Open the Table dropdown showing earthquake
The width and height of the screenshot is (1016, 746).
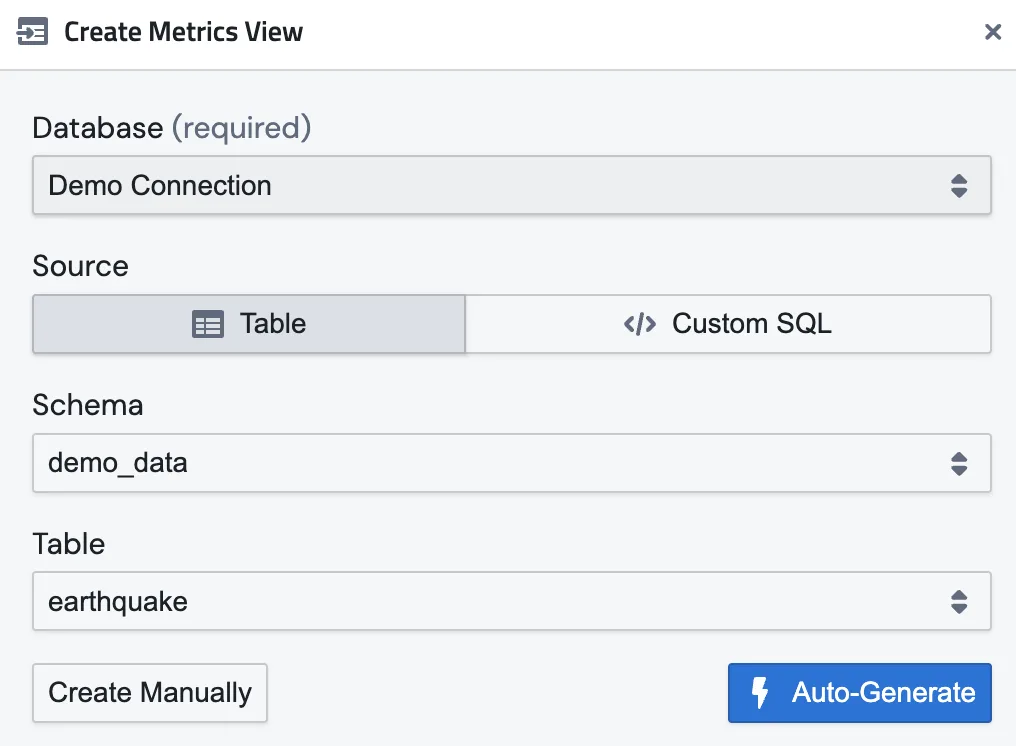point(512,601)
